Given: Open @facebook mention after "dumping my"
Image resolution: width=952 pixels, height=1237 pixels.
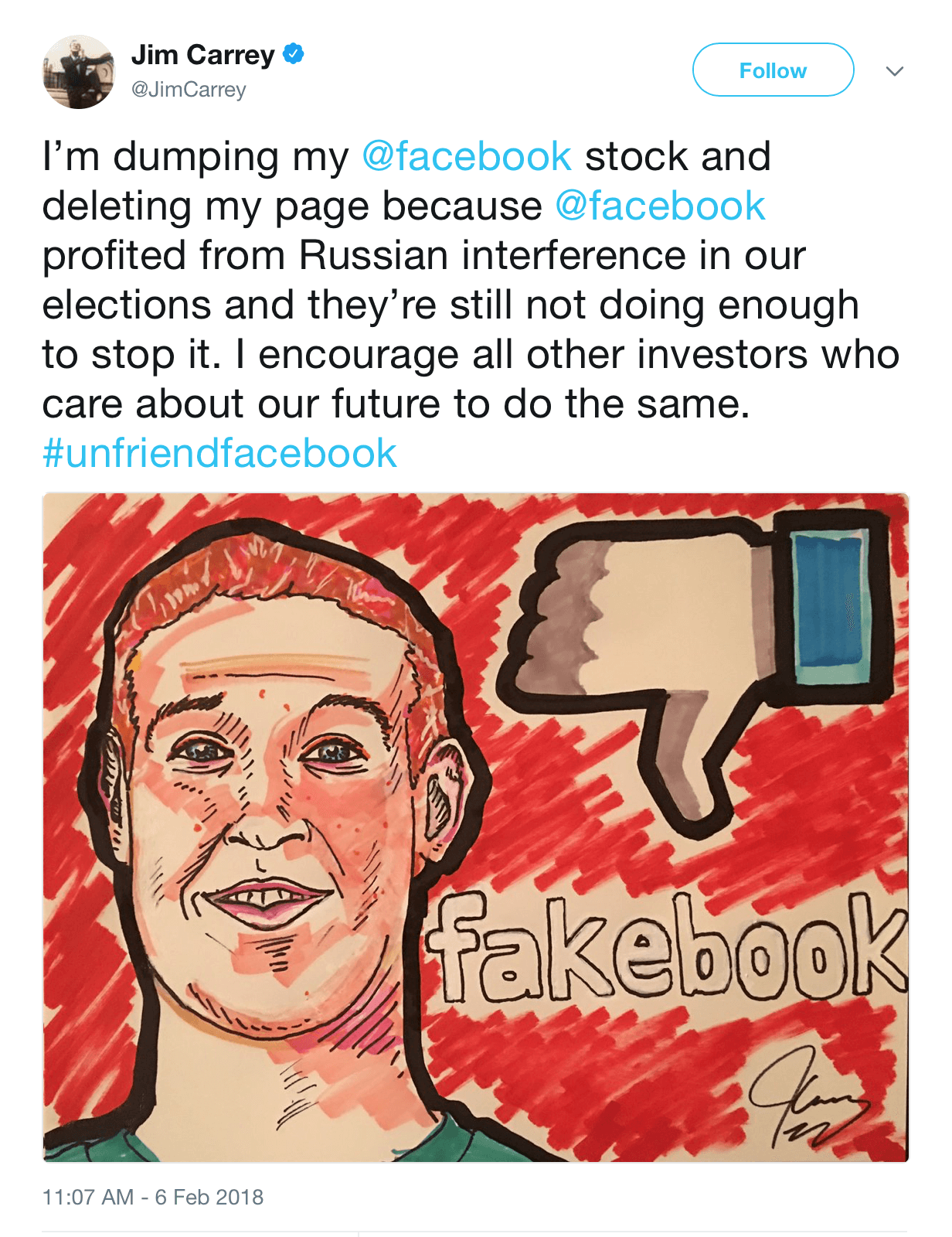Looking at the screenshot, I should point(467,156).
